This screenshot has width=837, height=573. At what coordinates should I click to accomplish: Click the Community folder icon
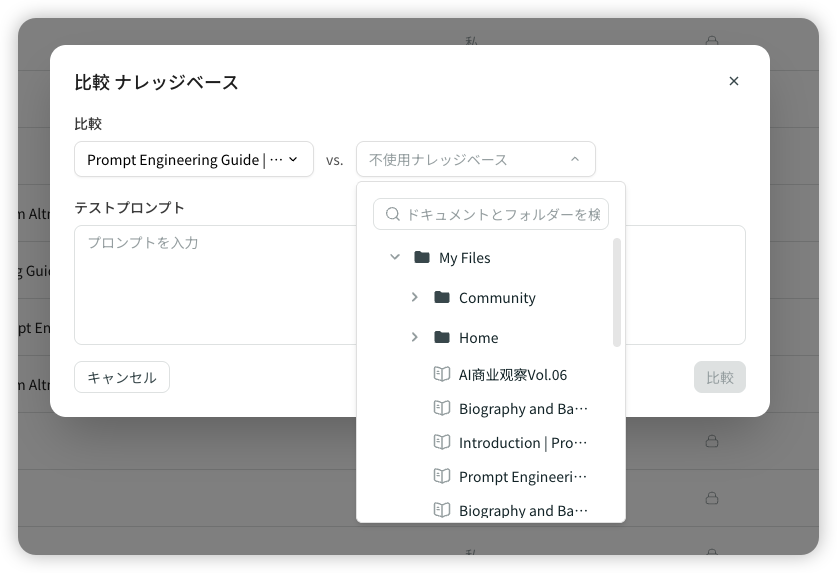click(442, 297)
